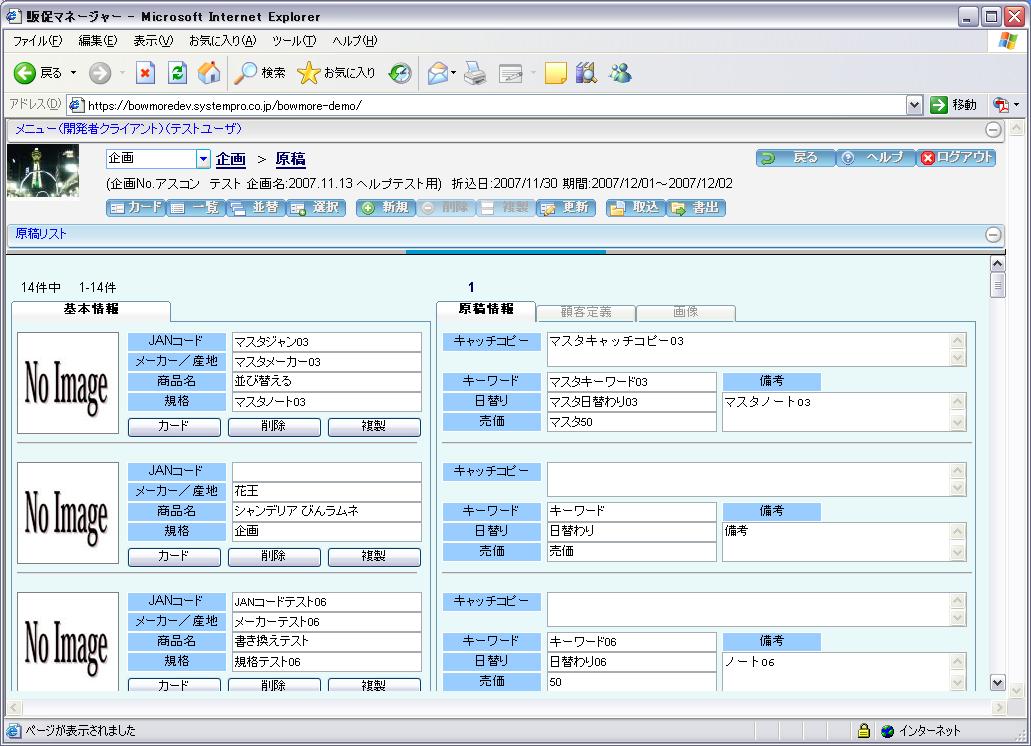Click the Print icon
The width and height of the screenshot is (1031, 746).
[x=475, y=73]
